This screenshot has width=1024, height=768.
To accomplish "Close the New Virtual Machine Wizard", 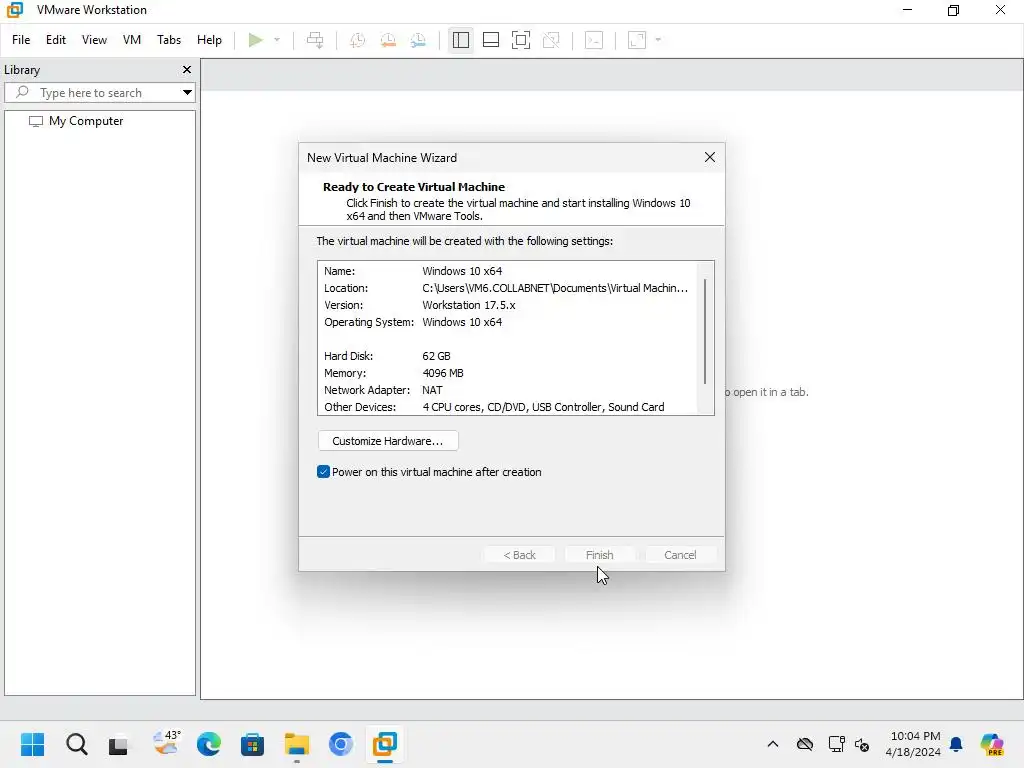I will [710, 157].
